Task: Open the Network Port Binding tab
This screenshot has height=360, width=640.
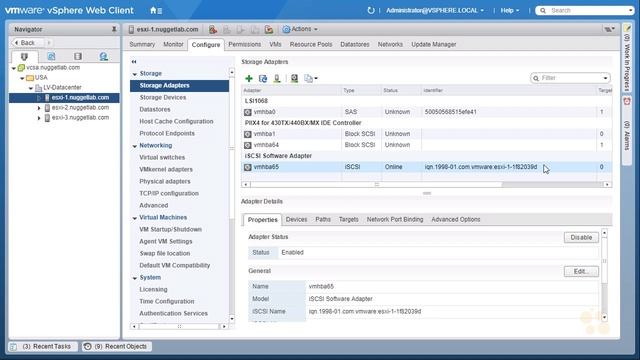Action: [x=395, y=219]
